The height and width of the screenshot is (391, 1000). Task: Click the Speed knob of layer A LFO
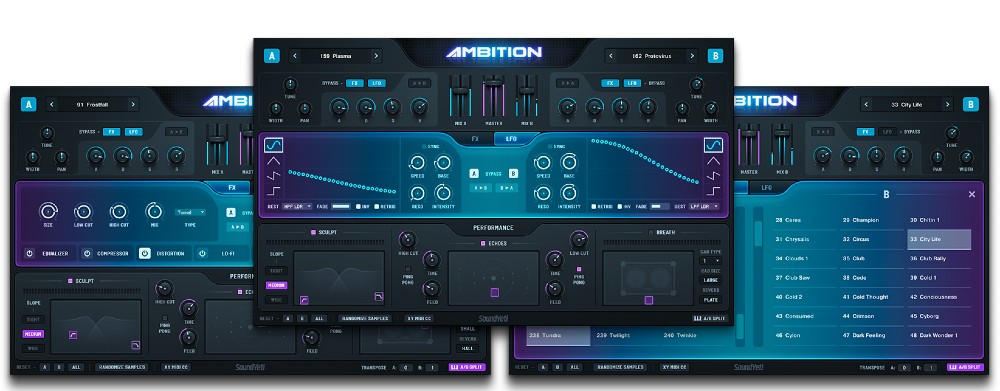click(417, 163)
